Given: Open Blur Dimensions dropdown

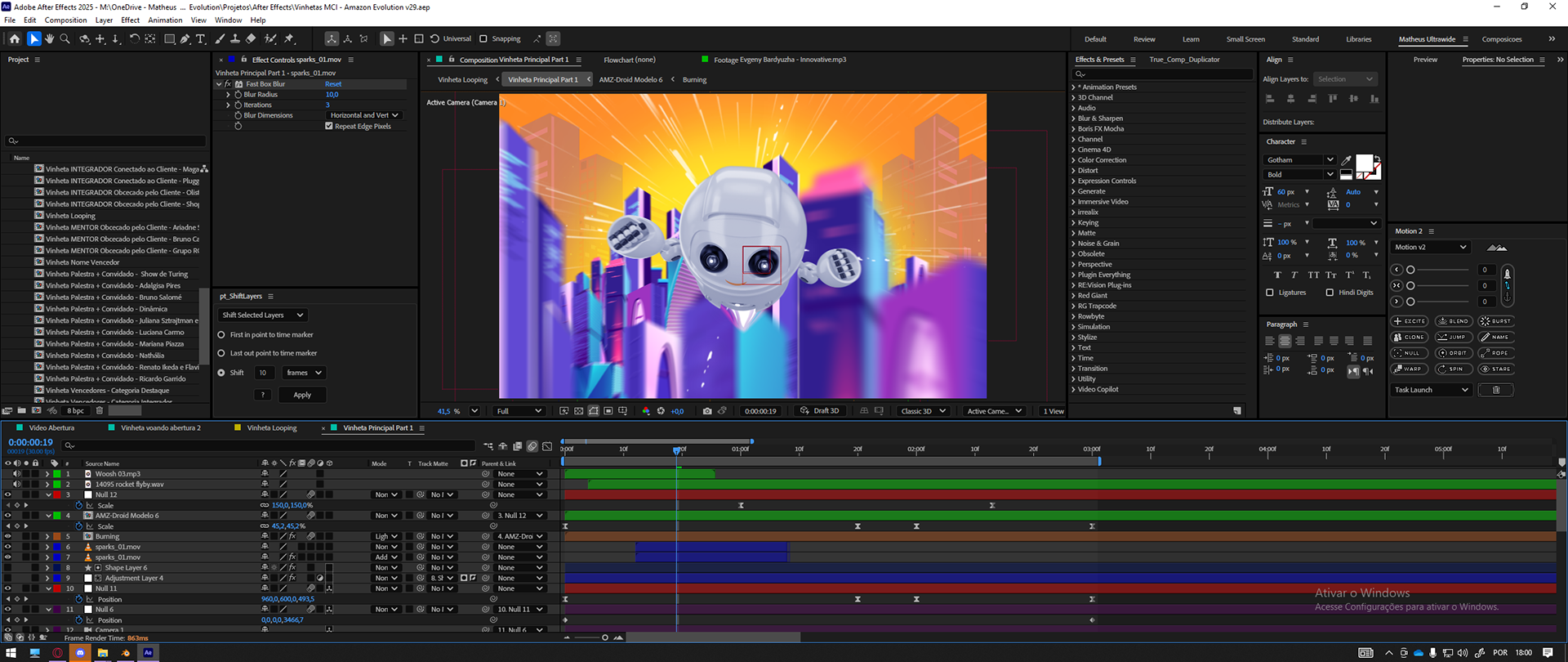Looking at the screenshot, I should point(364,115).
